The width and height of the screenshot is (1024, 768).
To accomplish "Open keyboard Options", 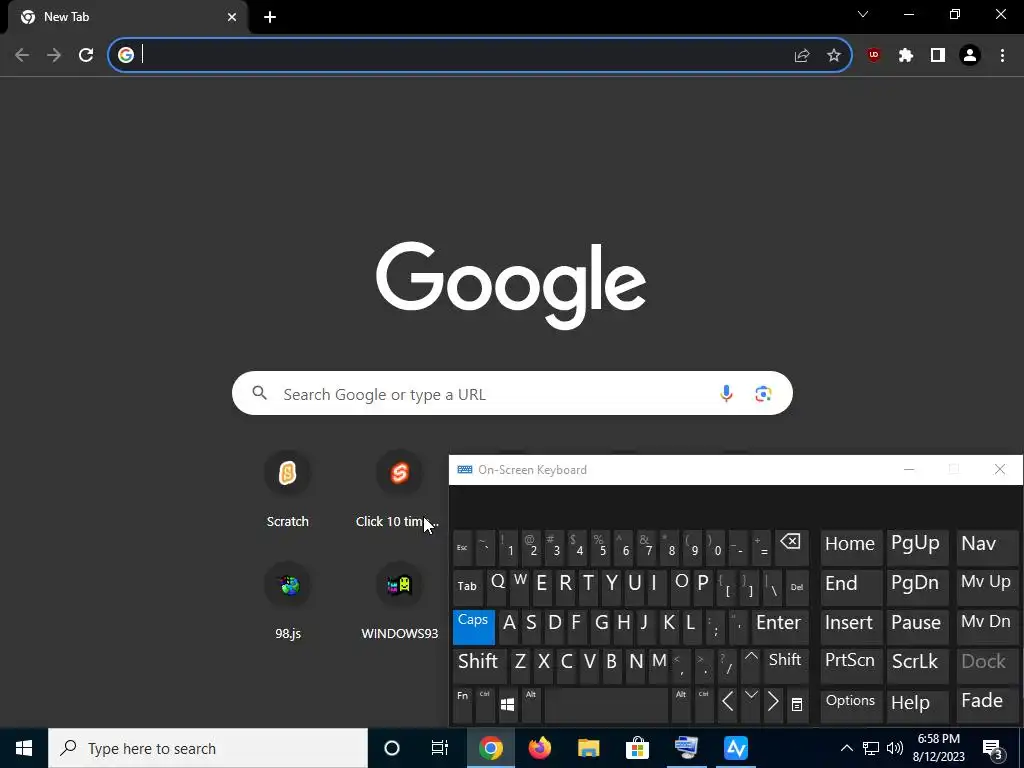I will (x=850, y=705).
